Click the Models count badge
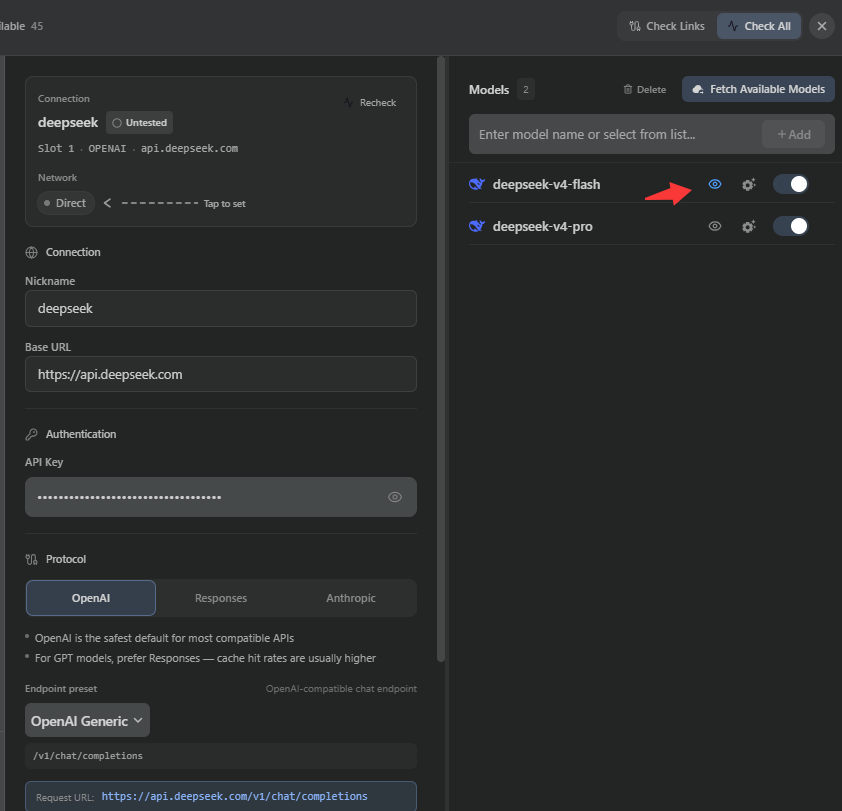The height and width of the screenshot is (811, 842). pos(526,90)
